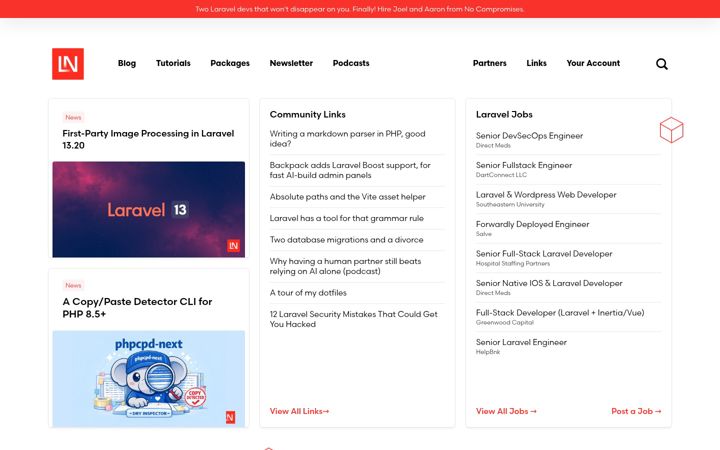Image resolution: width=720 pixels, height=450 pixels.
Task: Open Why having a human partner podcast link
Action: tap(345, 266)
